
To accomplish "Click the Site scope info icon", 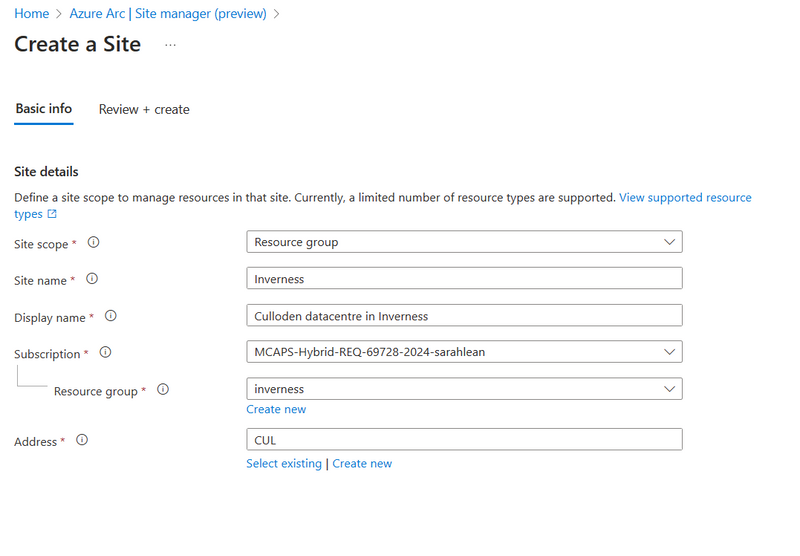I will pos(93,242).
